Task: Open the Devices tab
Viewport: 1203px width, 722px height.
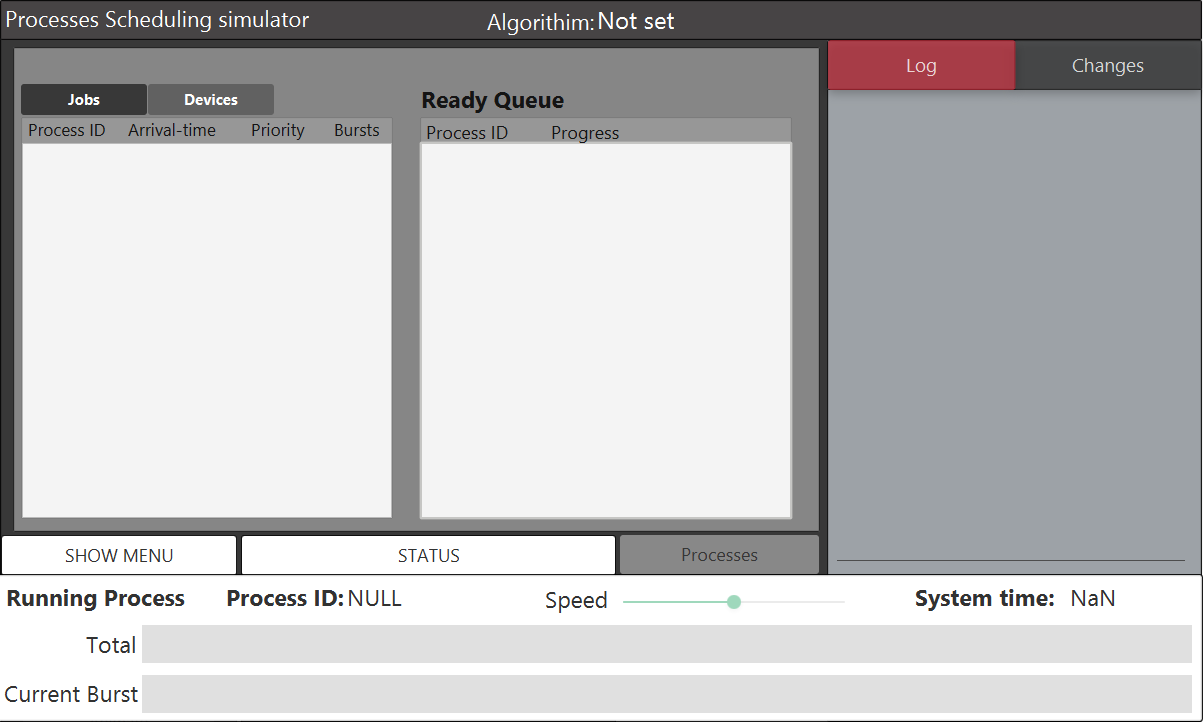Action: tap(211, 100)
